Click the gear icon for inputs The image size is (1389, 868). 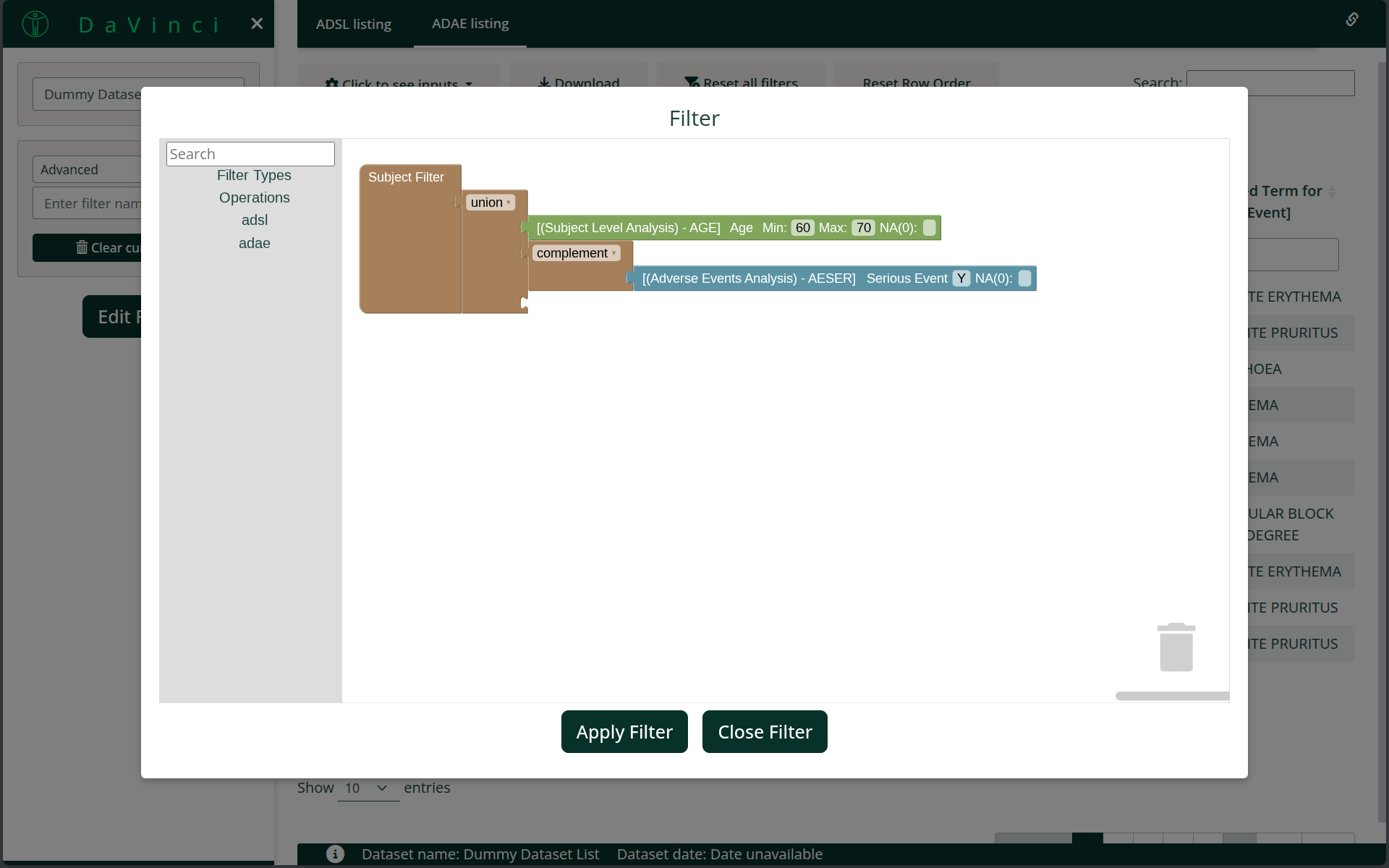[x=332, y=83]
